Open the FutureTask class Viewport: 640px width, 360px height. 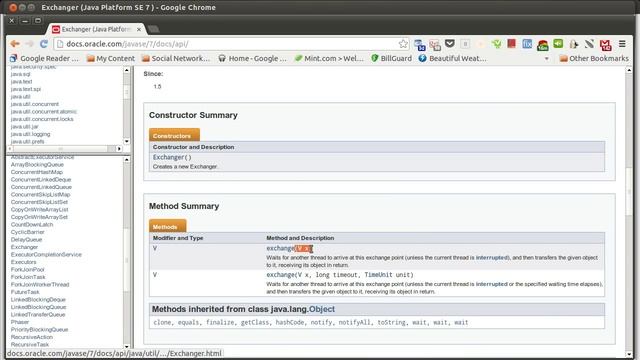pos(25,292)
